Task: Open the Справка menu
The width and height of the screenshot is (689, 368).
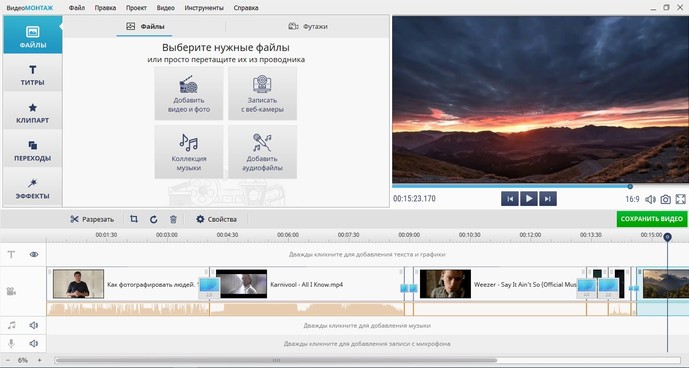Action: click(x=246, y=7)
